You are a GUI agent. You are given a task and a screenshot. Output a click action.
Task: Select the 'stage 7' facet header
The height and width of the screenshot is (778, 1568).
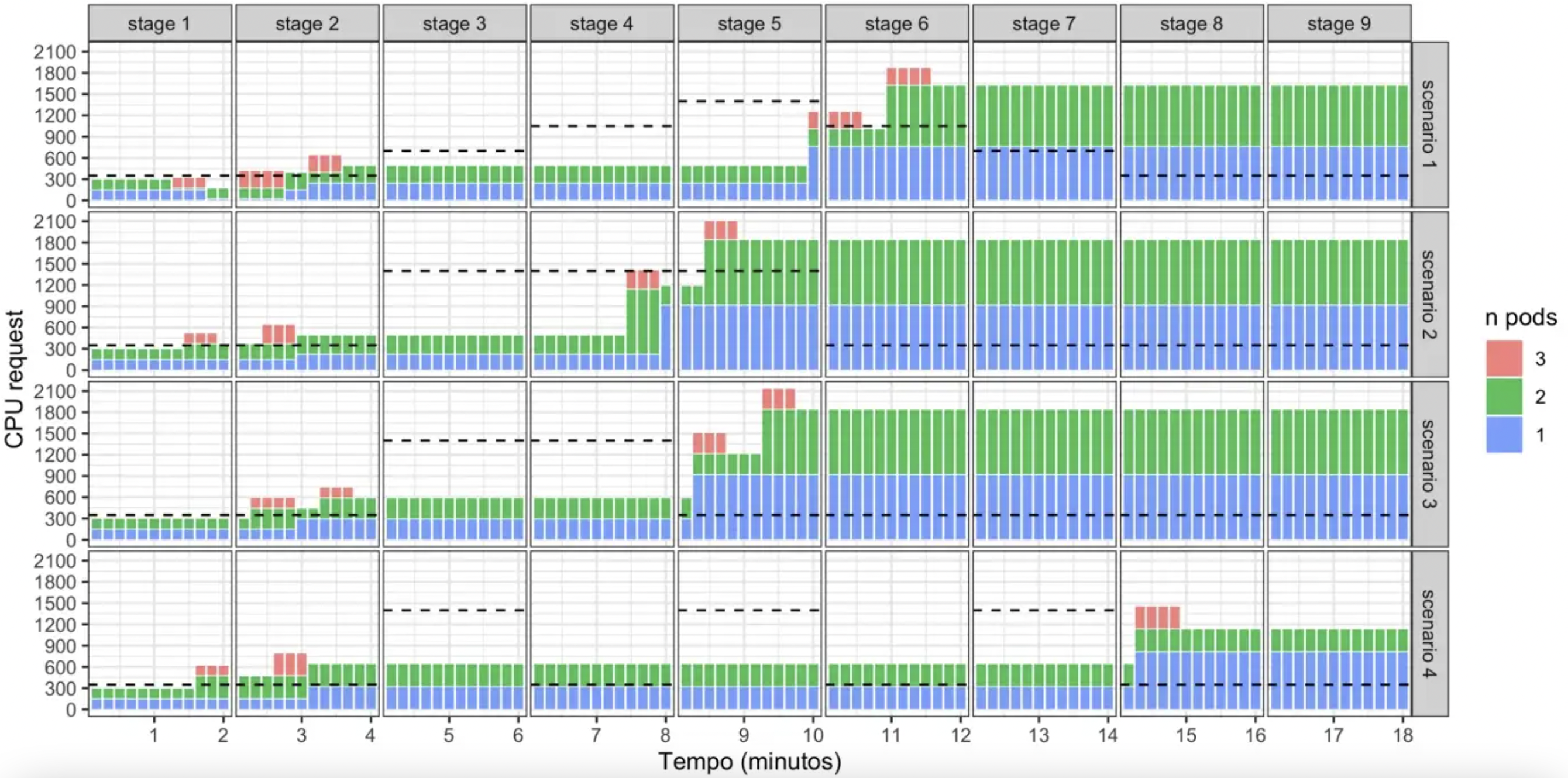click(1044, 24)
